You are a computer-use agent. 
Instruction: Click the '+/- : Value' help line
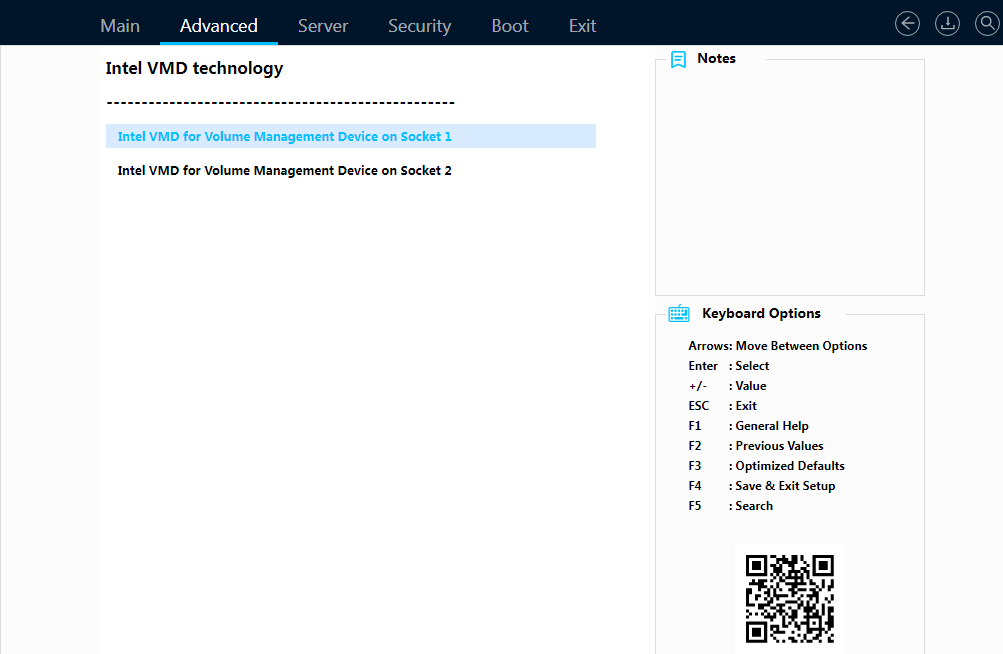tap(727, 386)
